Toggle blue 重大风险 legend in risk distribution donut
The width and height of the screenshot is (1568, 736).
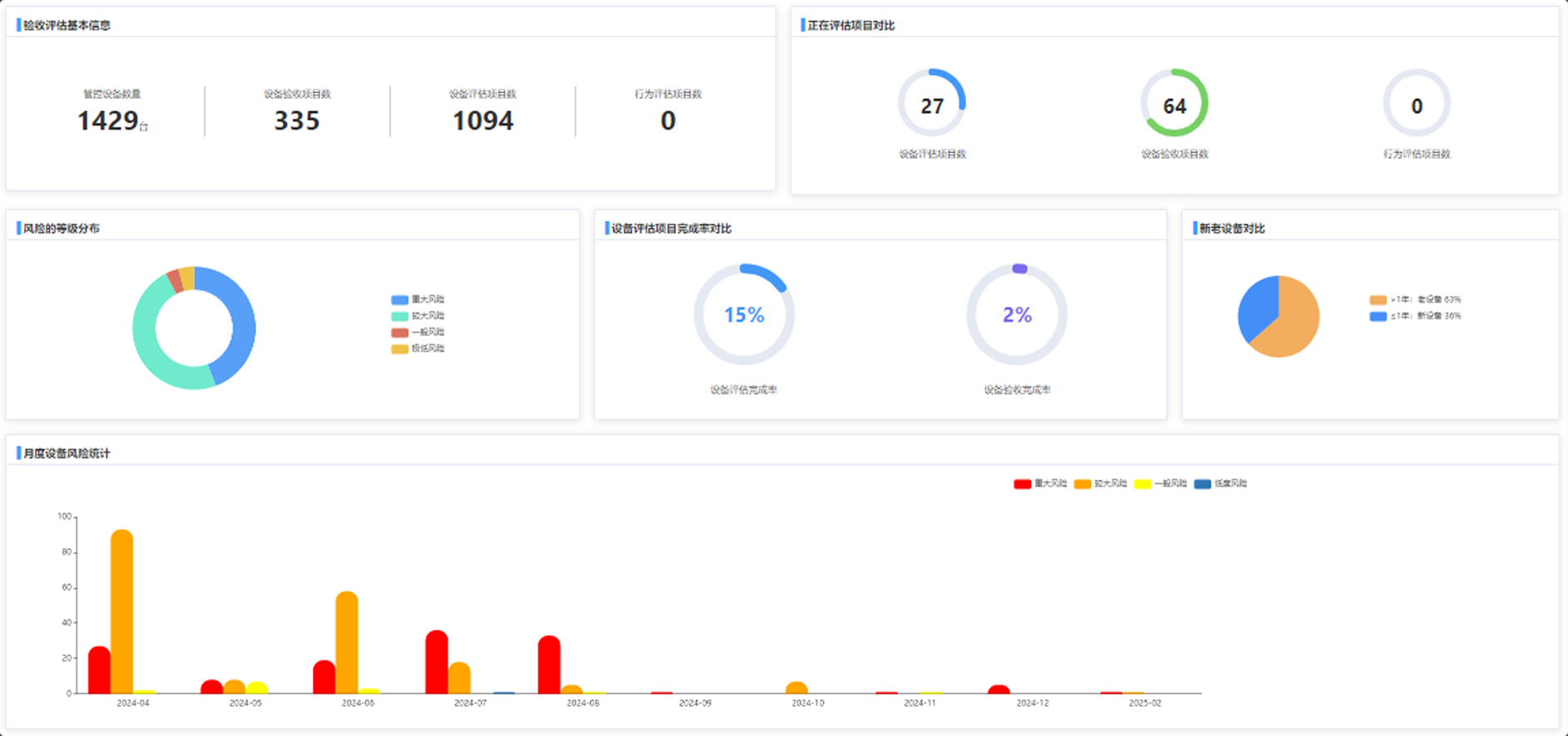point(417,299)
